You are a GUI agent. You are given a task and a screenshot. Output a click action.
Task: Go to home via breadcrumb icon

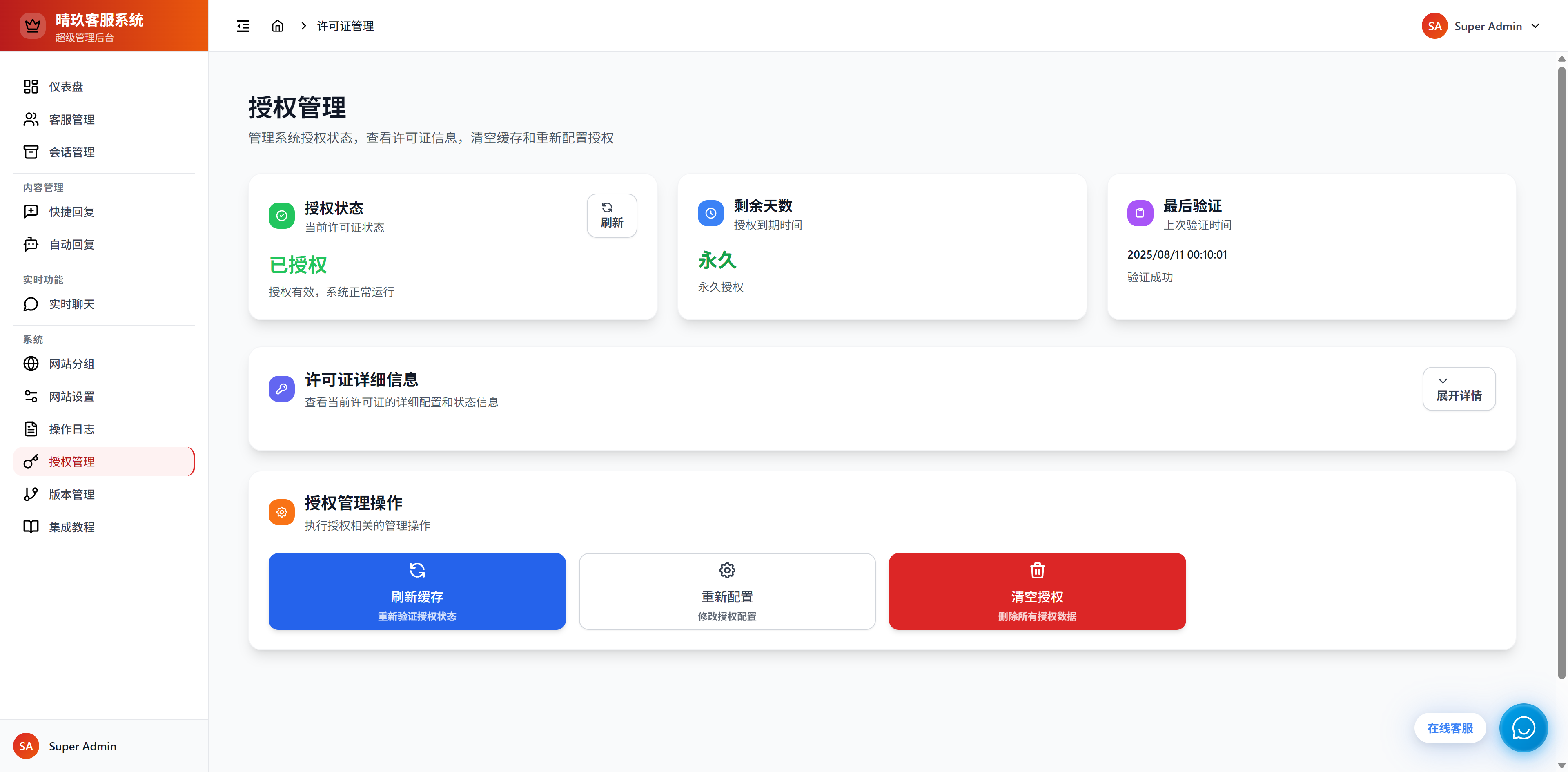277,26
